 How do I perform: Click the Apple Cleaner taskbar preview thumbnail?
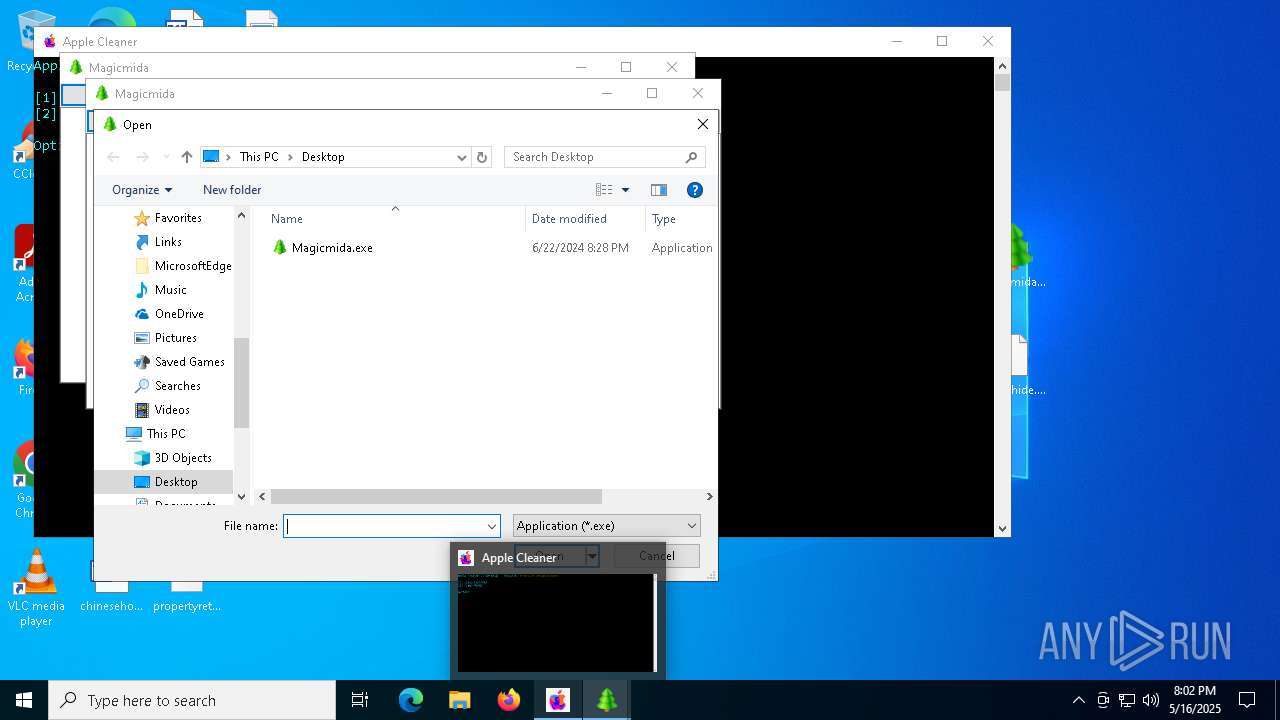[x=557, y=622]
